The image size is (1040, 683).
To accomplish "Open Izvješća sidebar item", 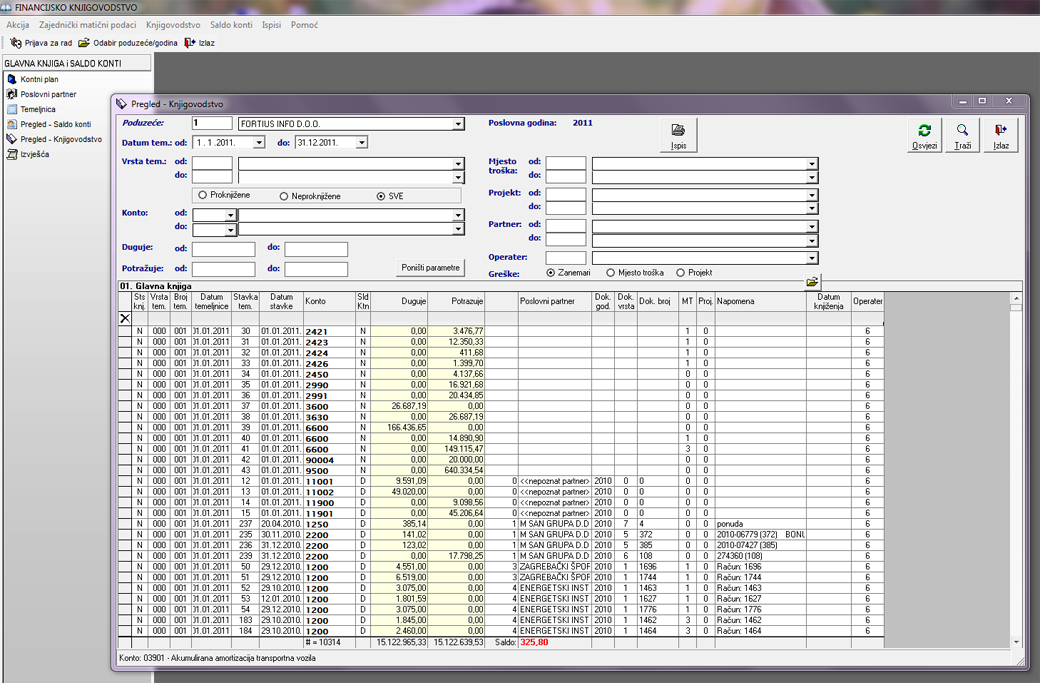I will tap(34, 154).
